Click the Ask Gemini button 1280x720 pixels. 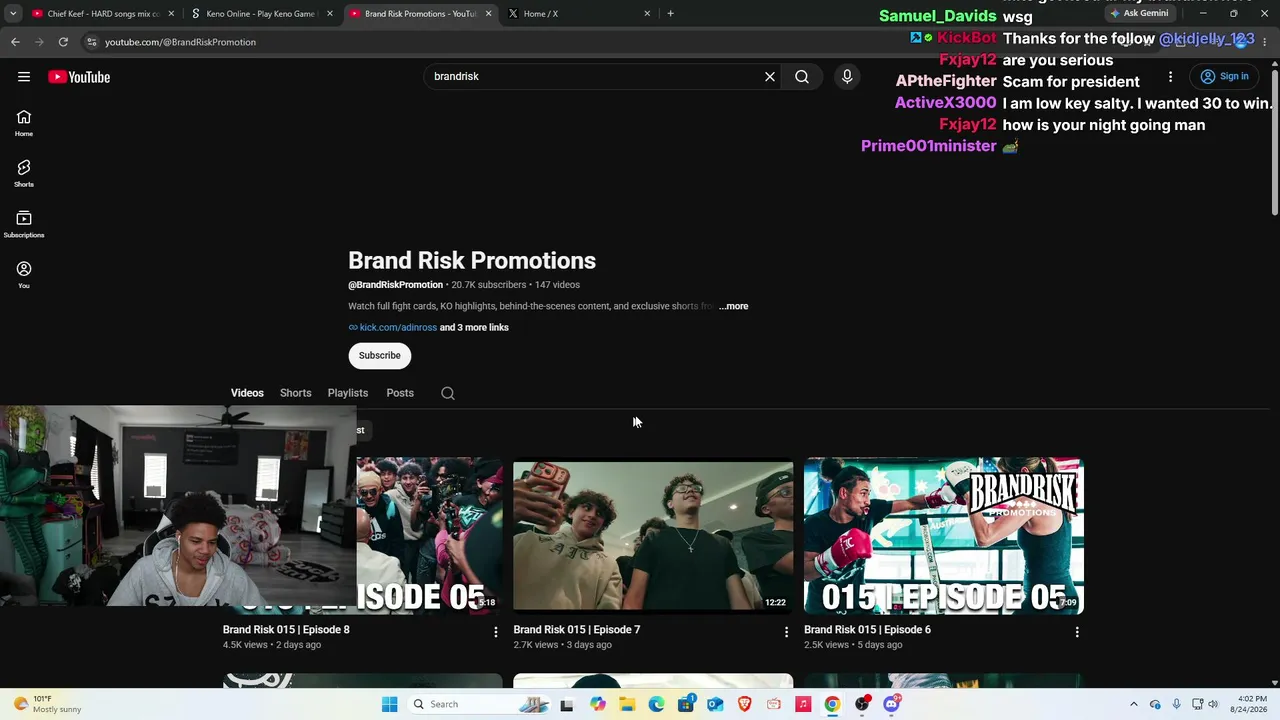(1139, 14)
